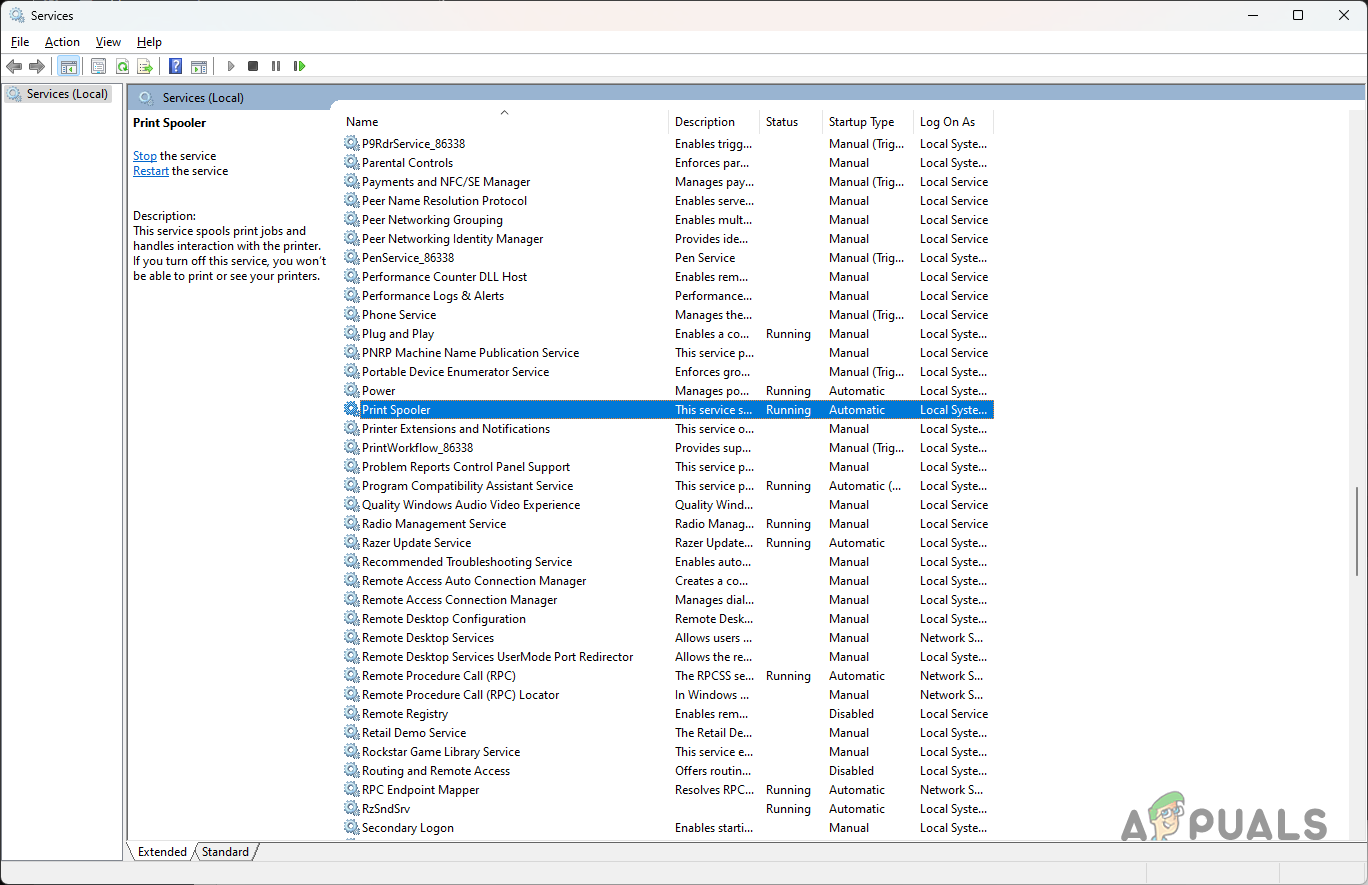Open the Action menu
This screenshot has height=885, width=1368.
coord(62,42)
